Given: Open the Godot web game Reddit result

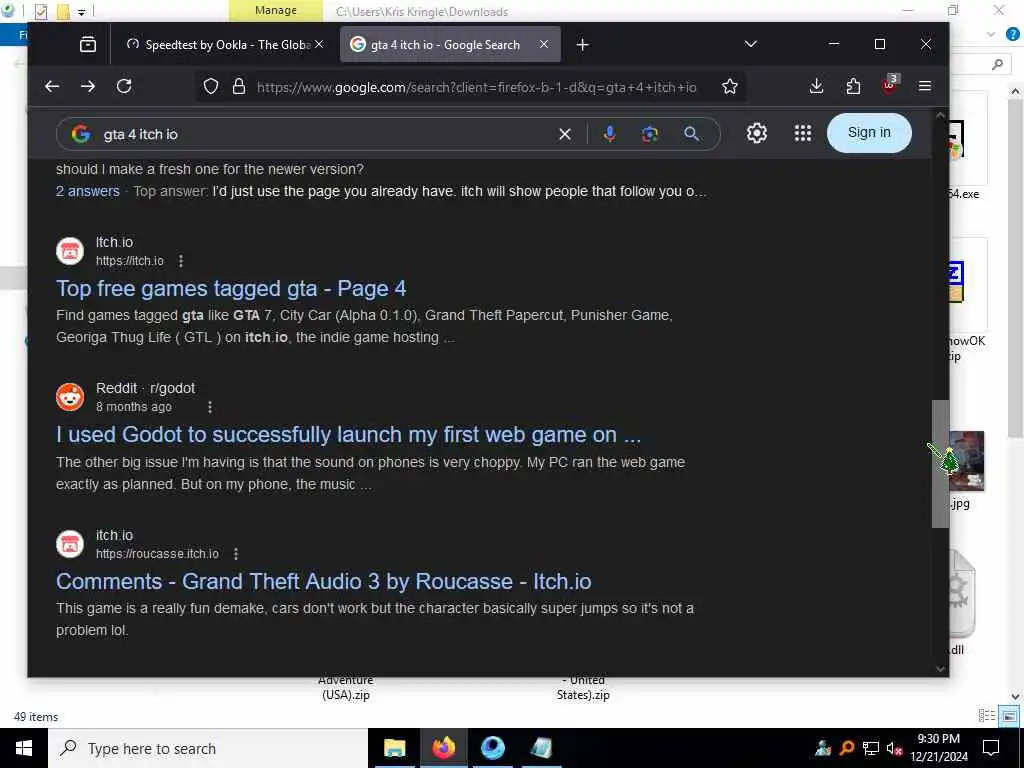Looking at the screenshot, I should point(348,435).
